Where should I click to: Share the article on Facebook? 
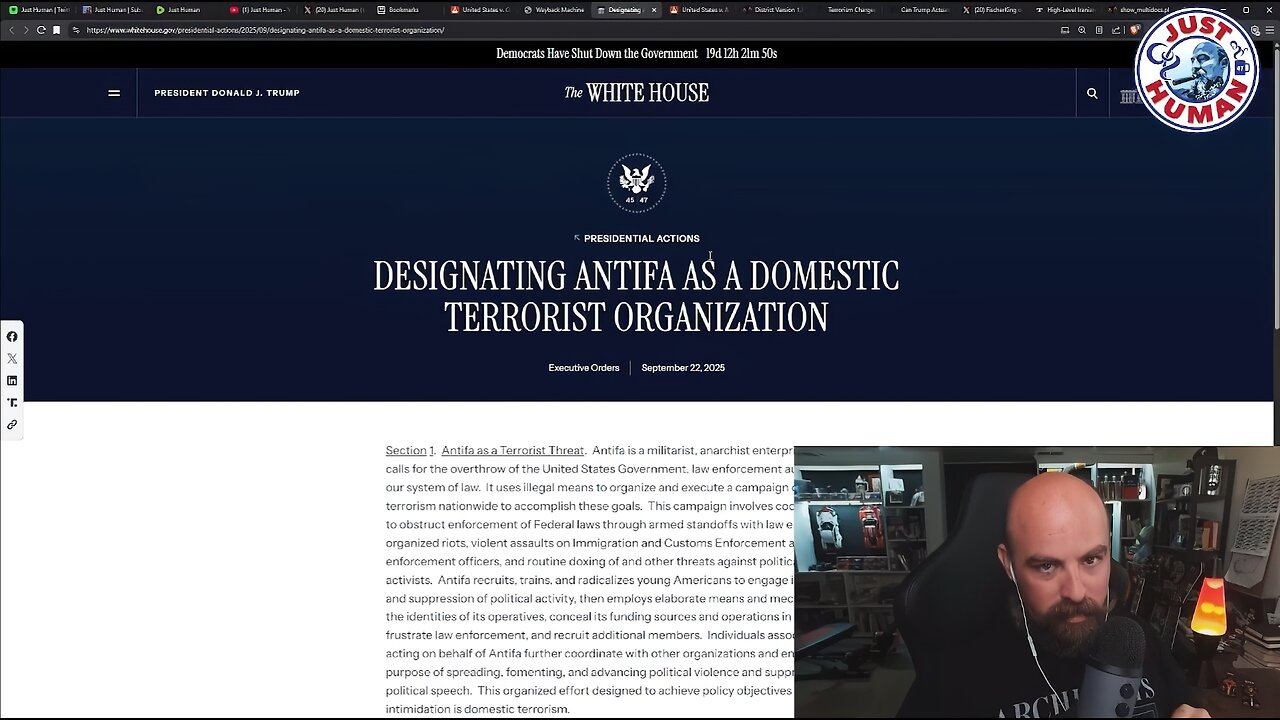[x=12, y=337]
